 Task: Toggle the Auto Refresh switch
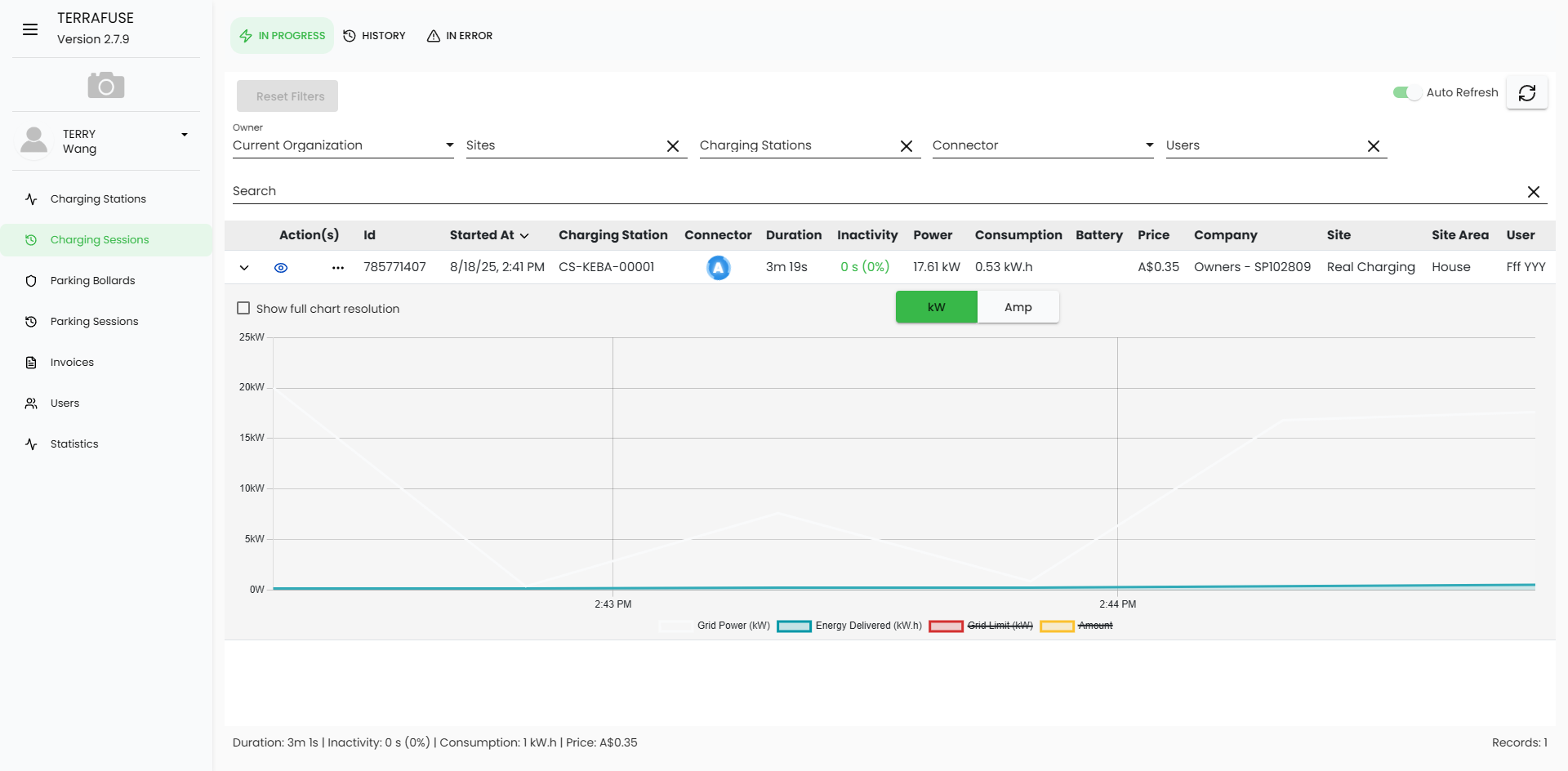(1406, 93)
